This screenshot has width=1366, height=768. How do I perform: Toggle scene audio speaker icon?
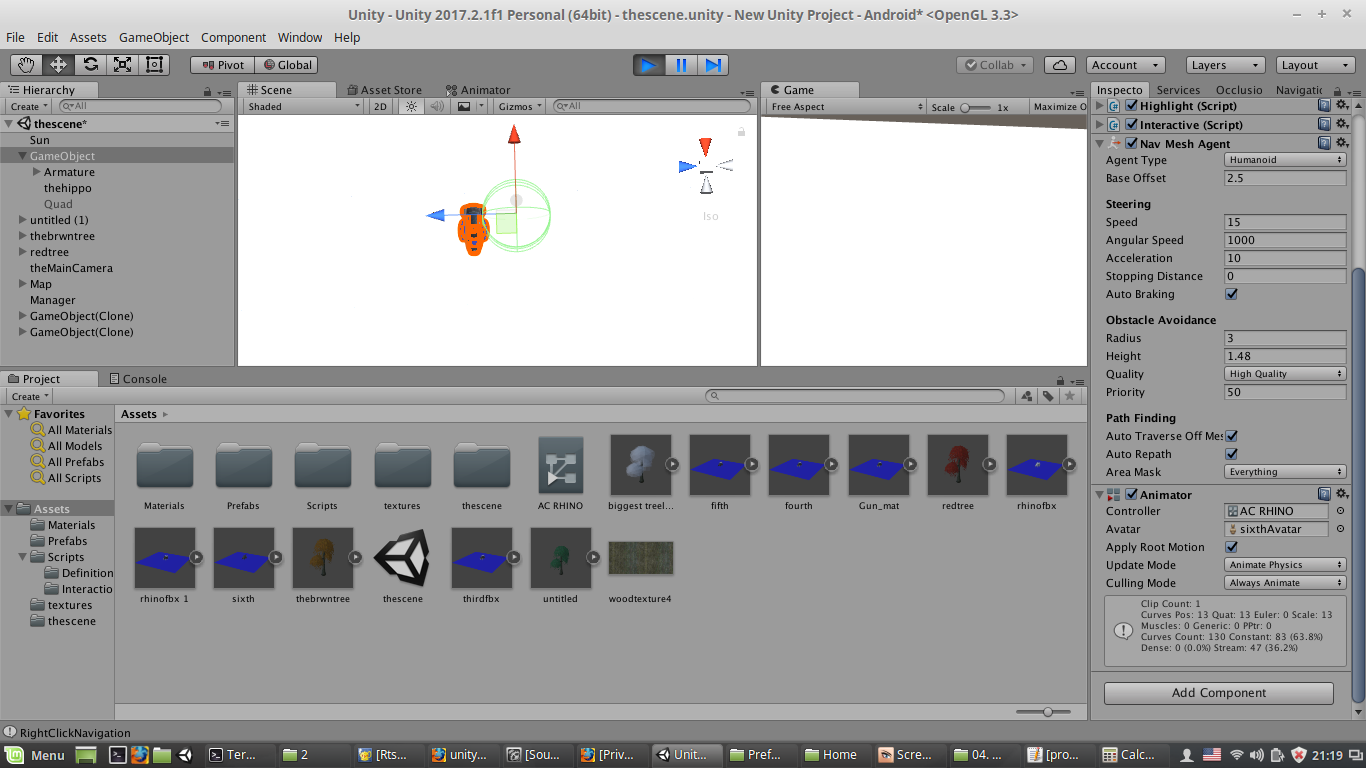point(436,106)
